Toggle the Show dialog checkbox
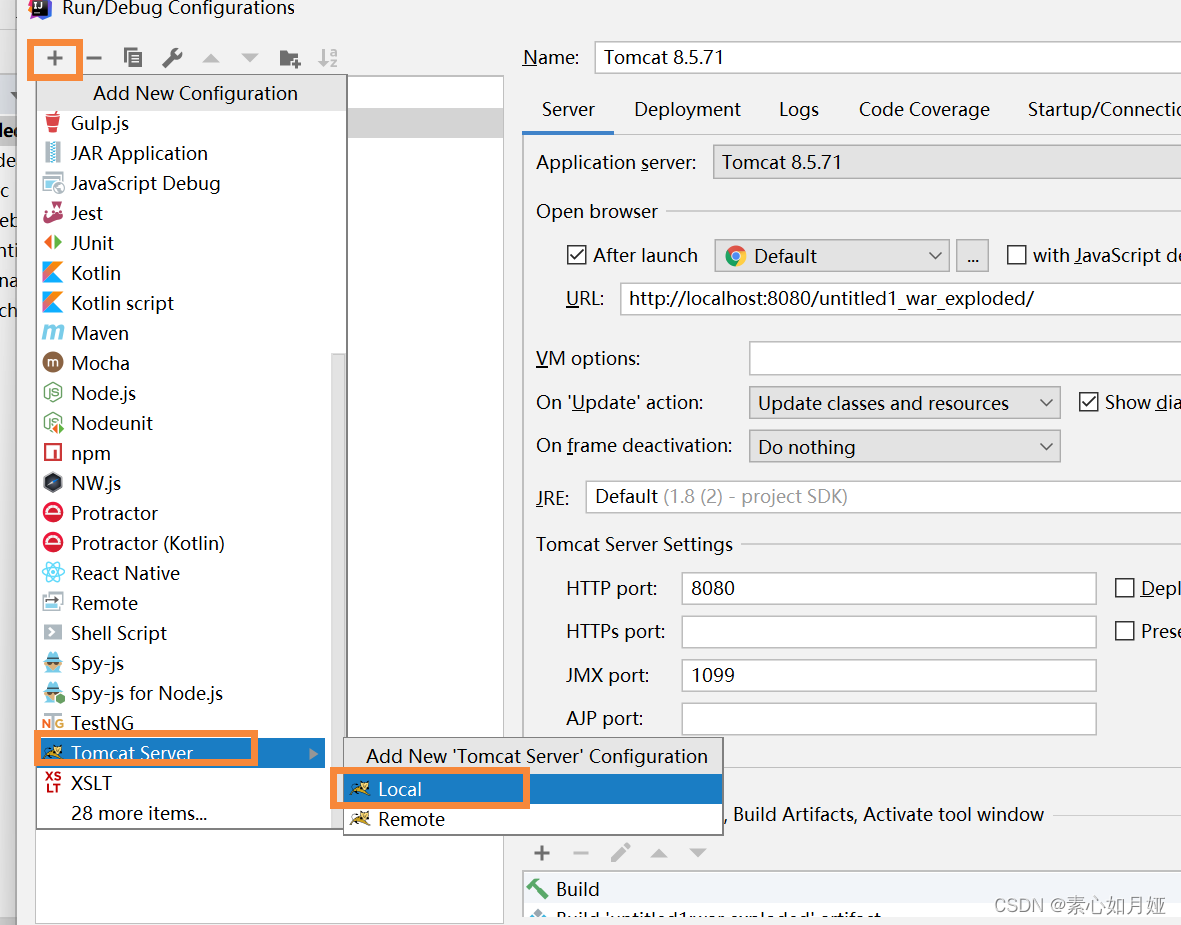 pyautogui.click(x=1088, y=402)
